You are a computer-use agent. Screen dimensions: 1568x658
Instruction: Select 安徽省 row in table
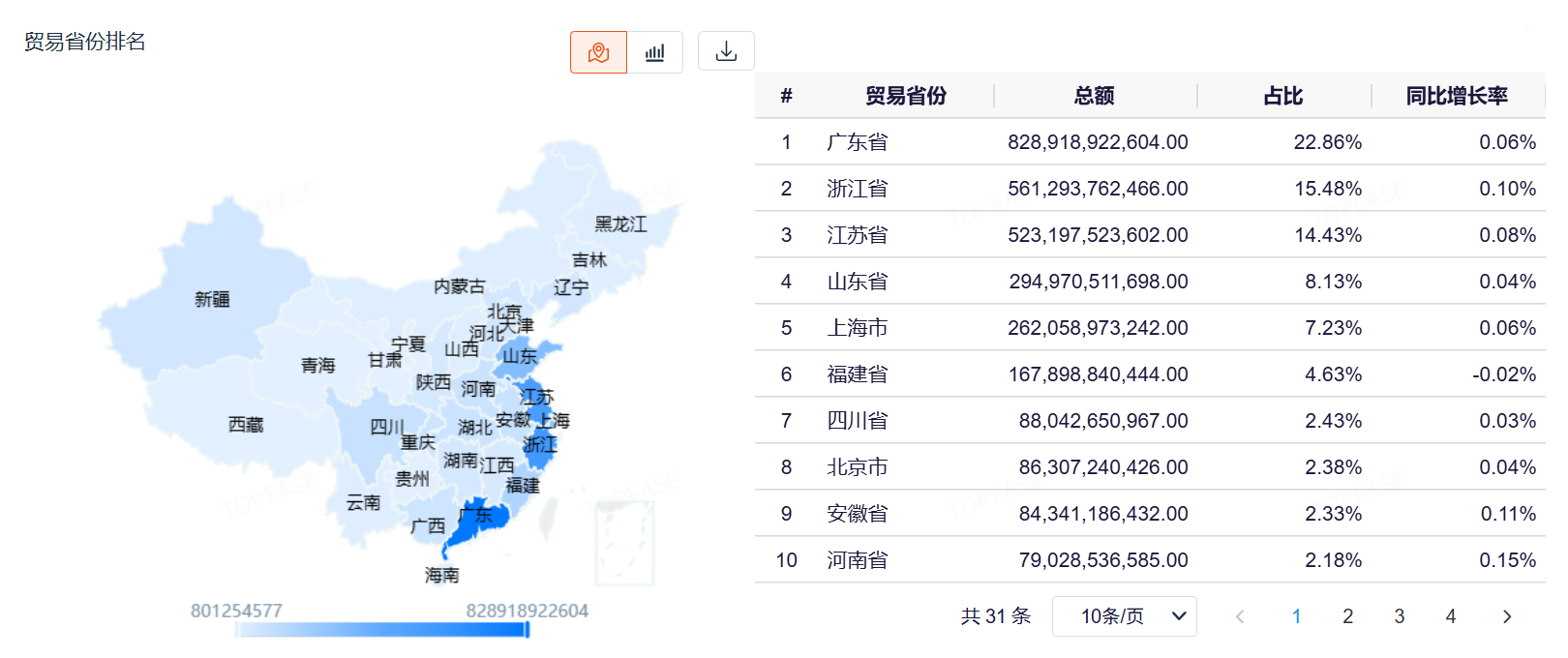pos(1150,514)
